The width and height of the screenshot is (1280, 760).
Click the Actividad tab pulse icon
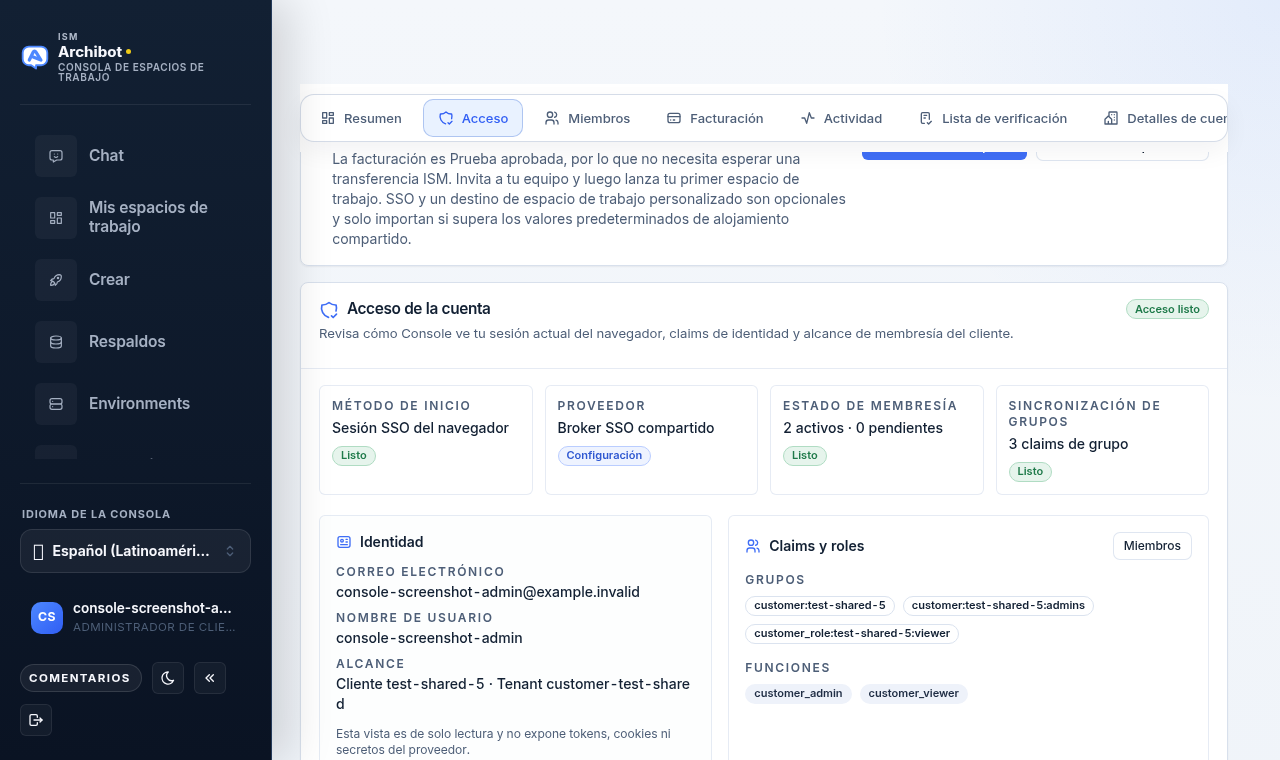(x=808, y=118)
